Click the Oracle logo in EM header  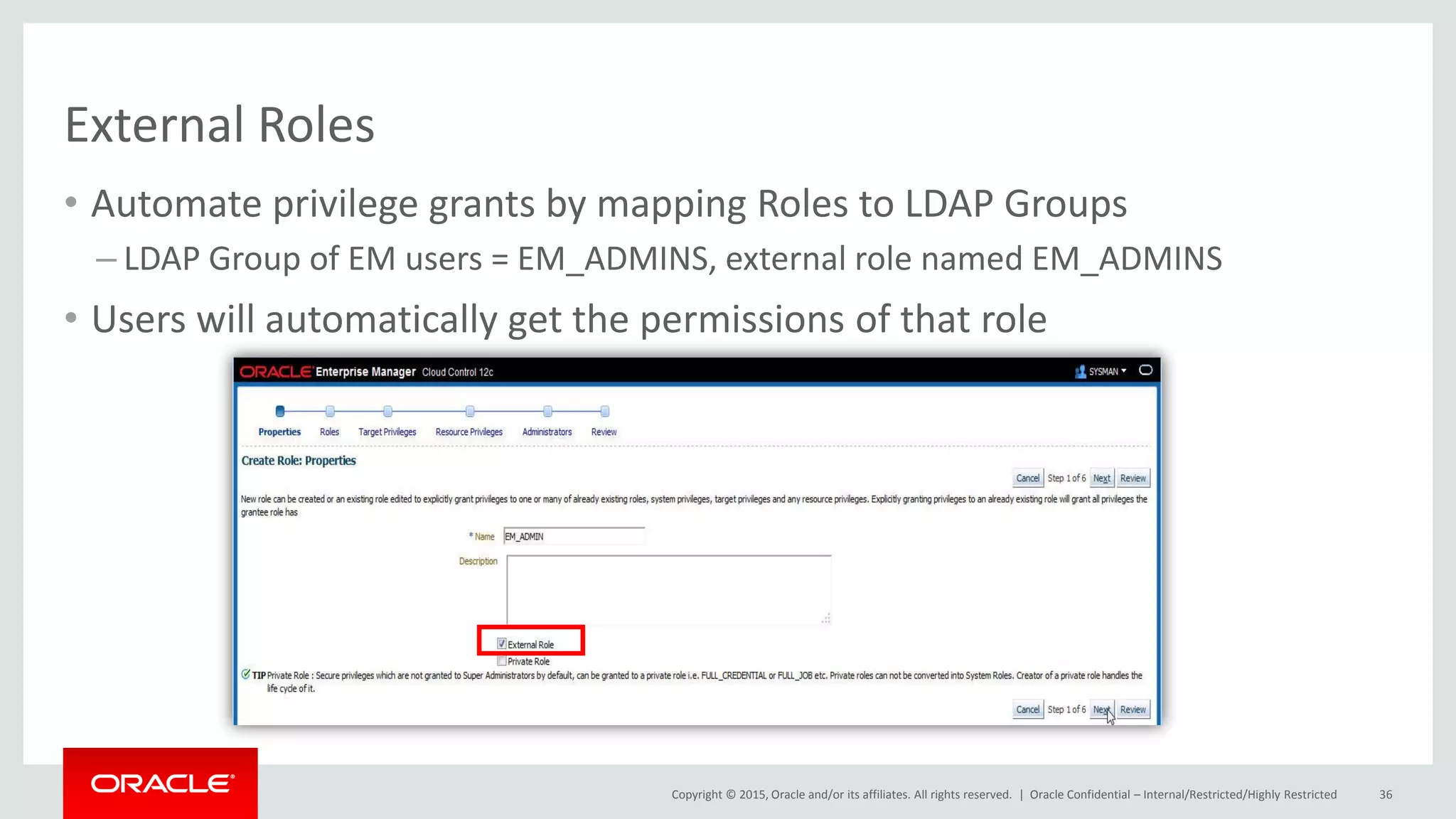pos(277,372)
